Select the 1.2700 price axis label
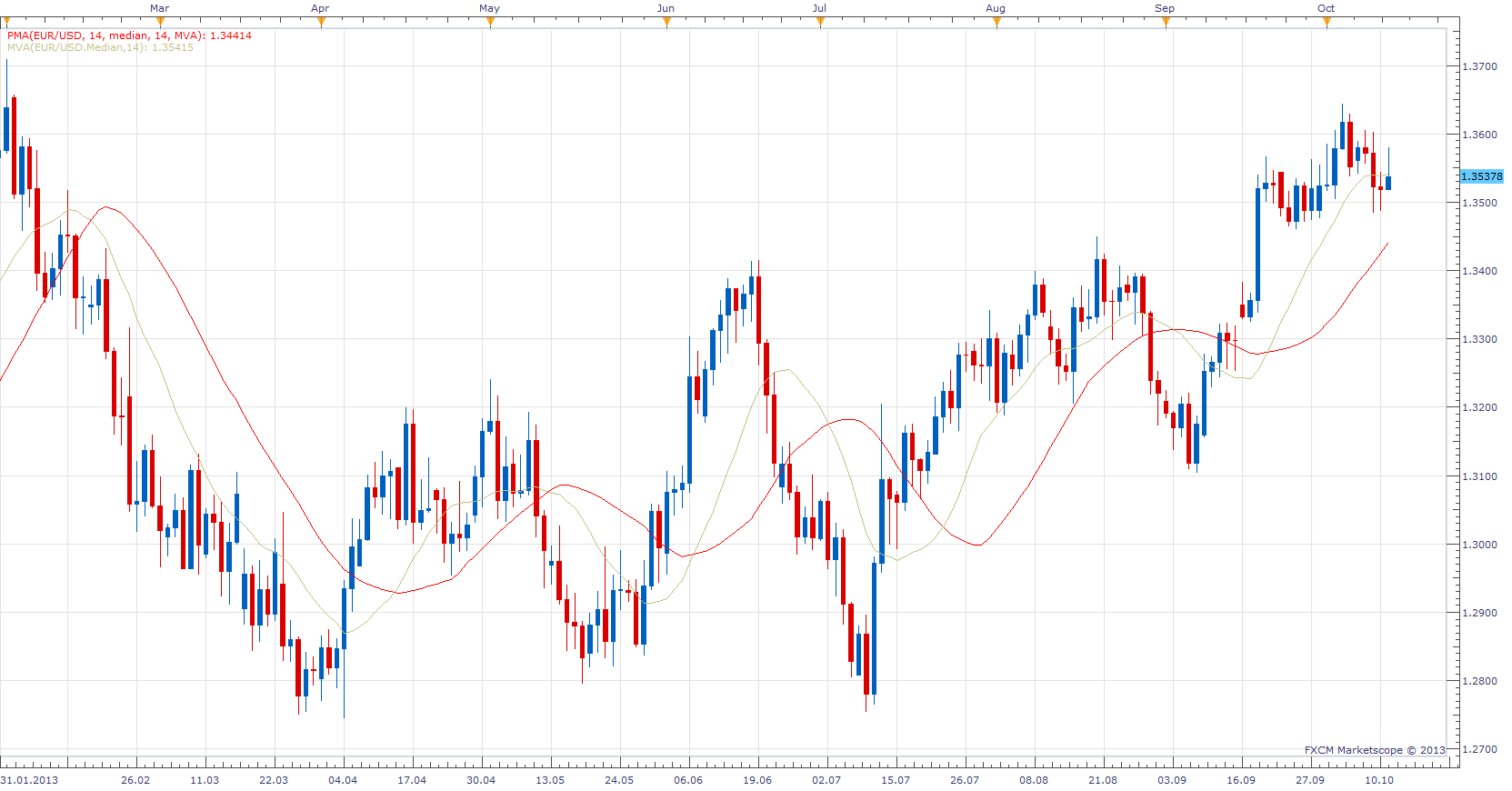The image size is (1512, 791). click(1479, 749)
